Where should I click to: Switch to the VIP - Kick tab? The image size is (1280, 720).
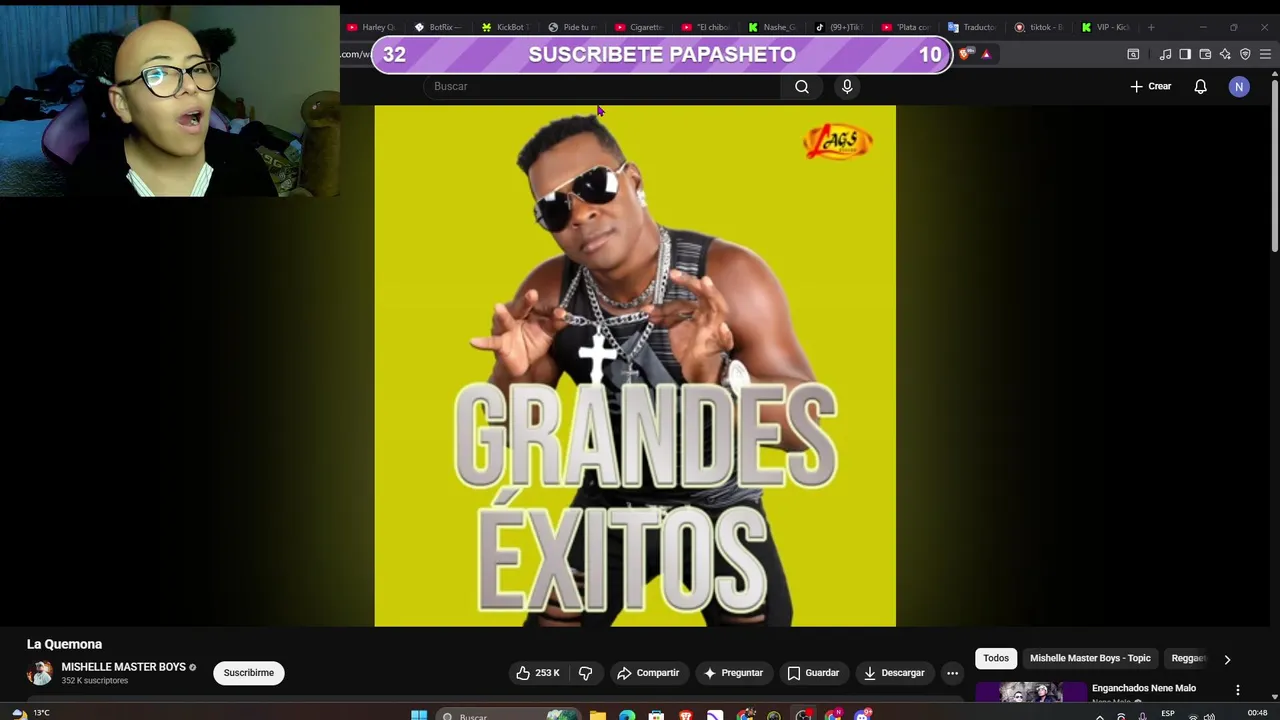pos(1107,27)
